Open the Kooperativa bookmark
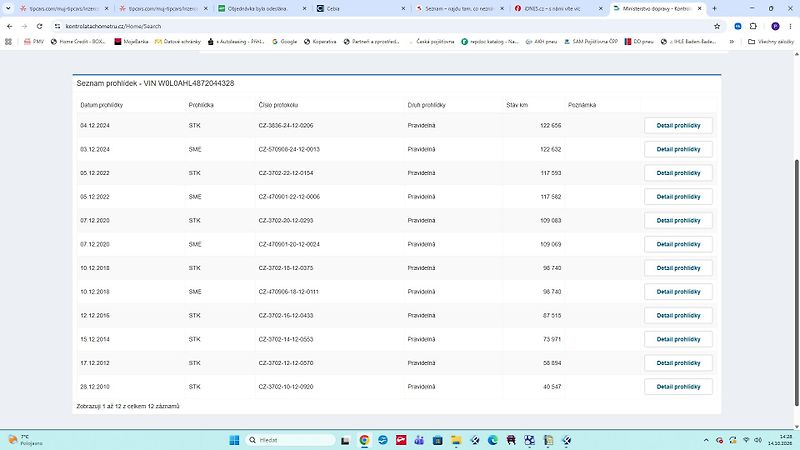This screenshot has height=450, width=800. (320, 42)
